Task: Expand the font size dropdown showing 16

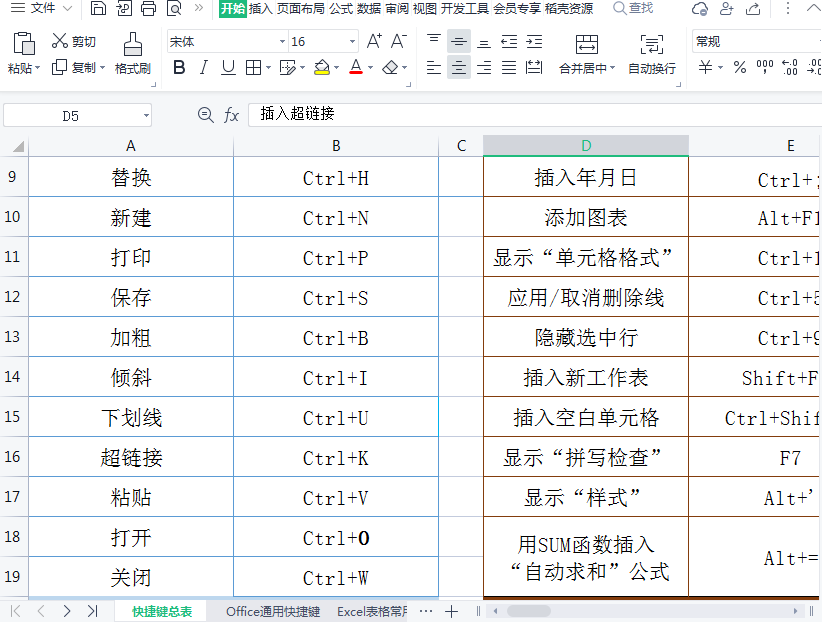Action: click(352, 42)
